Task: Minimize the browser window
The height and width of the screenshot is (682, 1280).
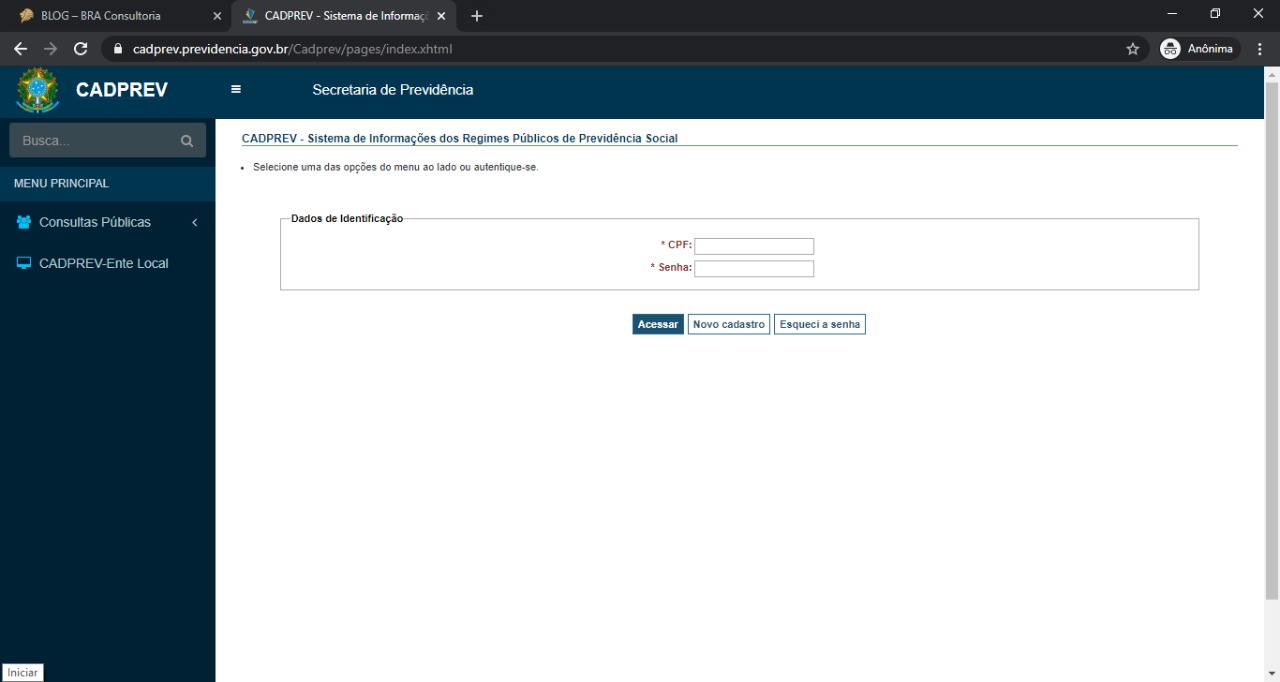Action: pyautogui.click(x=1172, y=14)
